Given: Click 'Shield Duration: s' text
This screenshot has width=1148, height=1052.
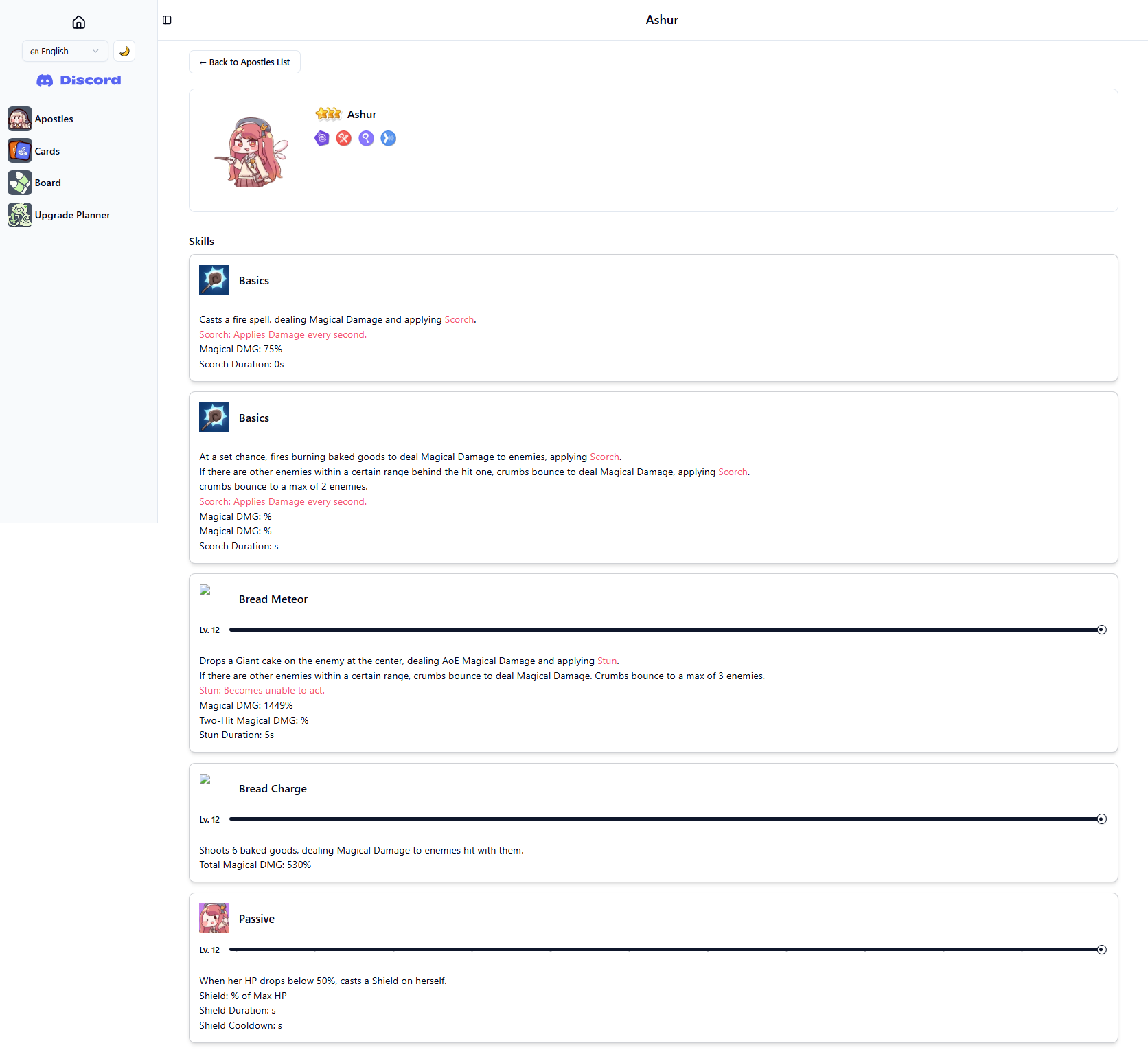Looking at the screenshot, I should [238, 1011].
